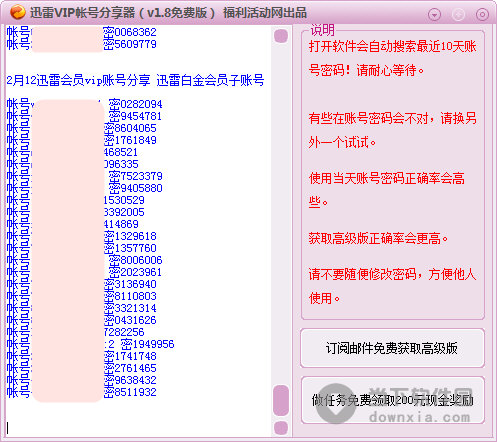The height and width of the screenshot is (442, 497).
Task: Click password text 2761465
Action: (x=135, y=368)
